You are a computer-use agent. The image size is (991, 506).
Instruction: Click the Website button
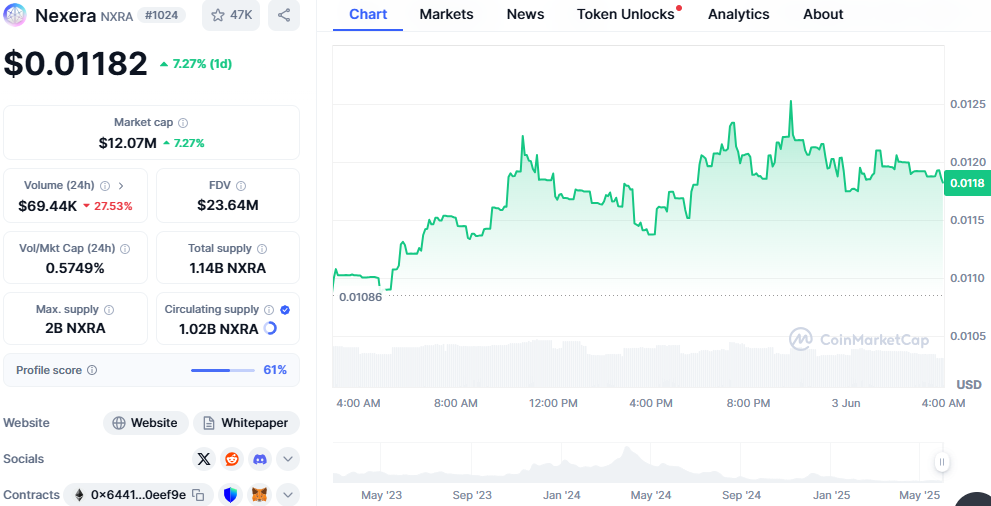145,423
